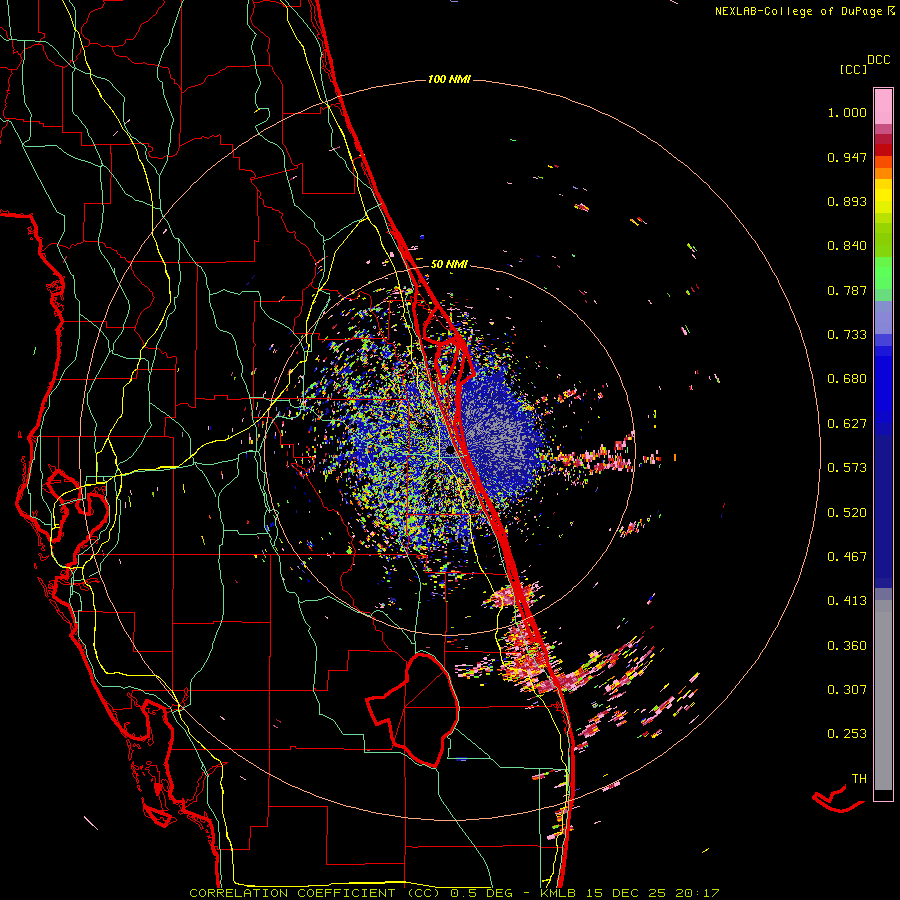Viewport: 900px width, 900px height.
Task: Click the 50 NMI range ring label
Action: click(x=449, y=264)
